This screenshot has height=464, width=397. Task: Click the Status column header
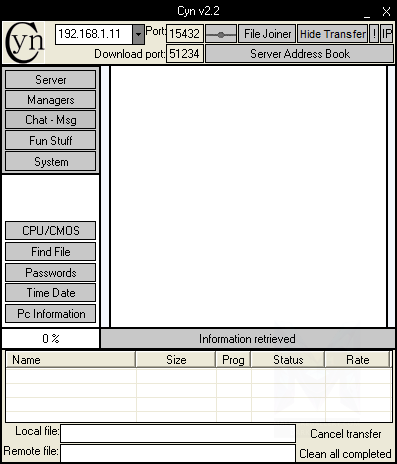pyautogui.click(x=288, y=360)
